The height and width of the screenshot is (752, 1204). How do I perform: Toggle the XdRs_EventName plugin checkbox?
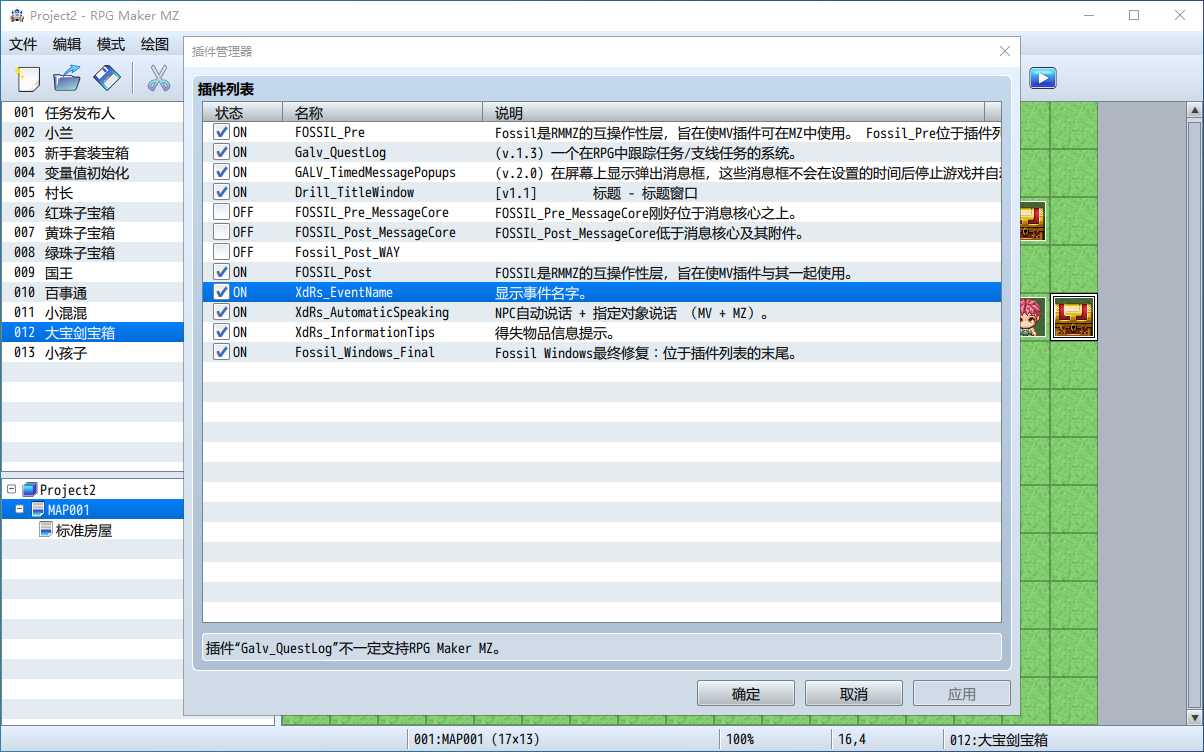[221, 292]
